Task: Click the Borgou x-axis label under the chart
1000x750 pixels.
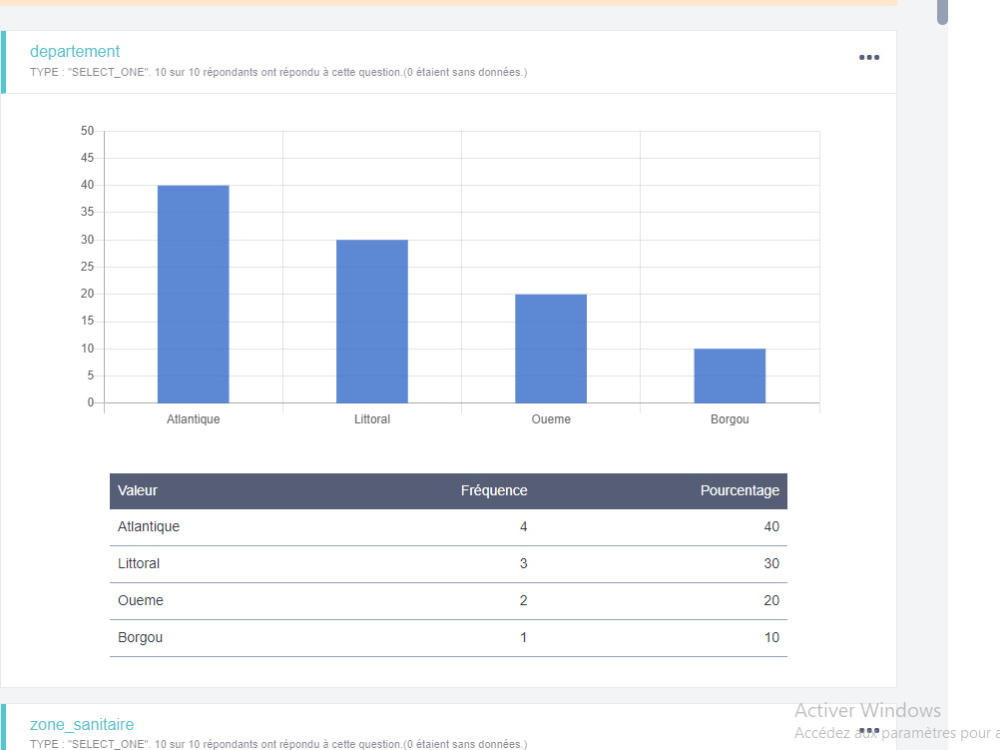Action: (730, 419)
